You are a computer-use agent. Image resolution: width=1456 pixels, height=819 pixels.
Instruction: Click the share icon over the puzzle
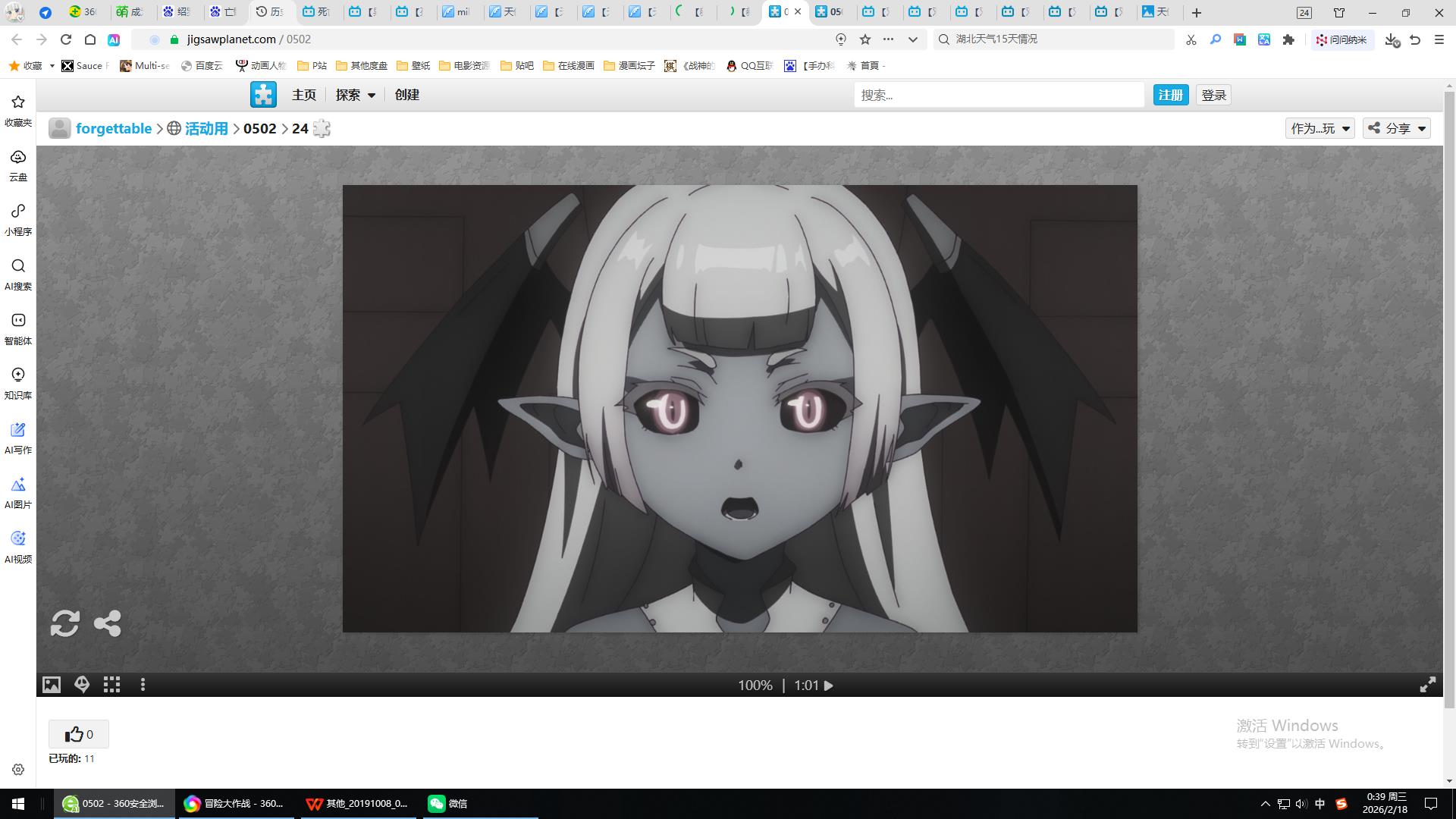[x=107, y=623]
